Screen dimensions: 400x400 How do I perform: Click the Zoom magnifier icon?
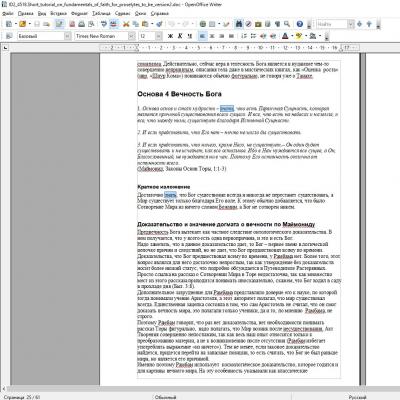(287, 24)
